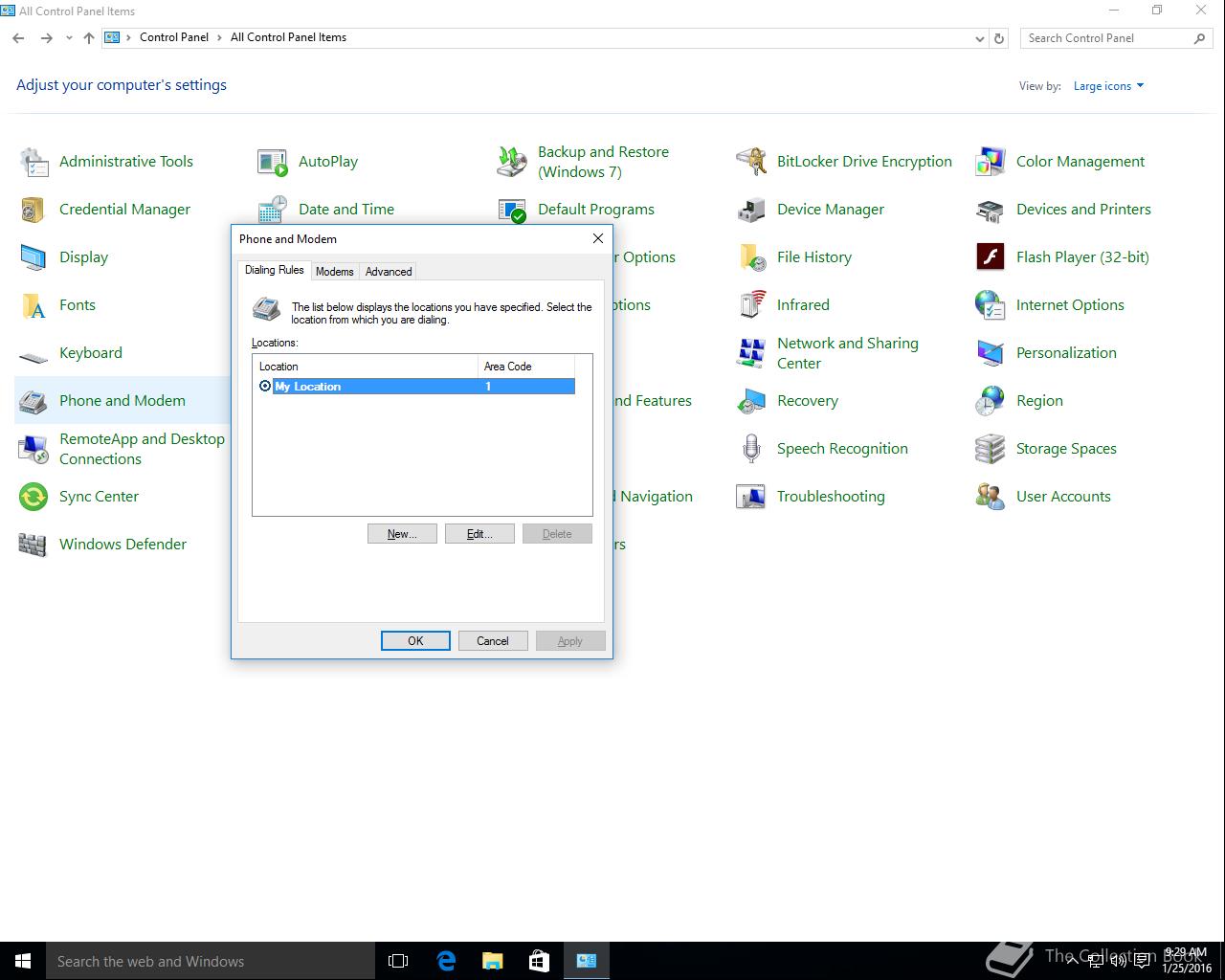Go back with the back arrow
The height and width of the screenshot is (980, 1225).
coord(18,38)
